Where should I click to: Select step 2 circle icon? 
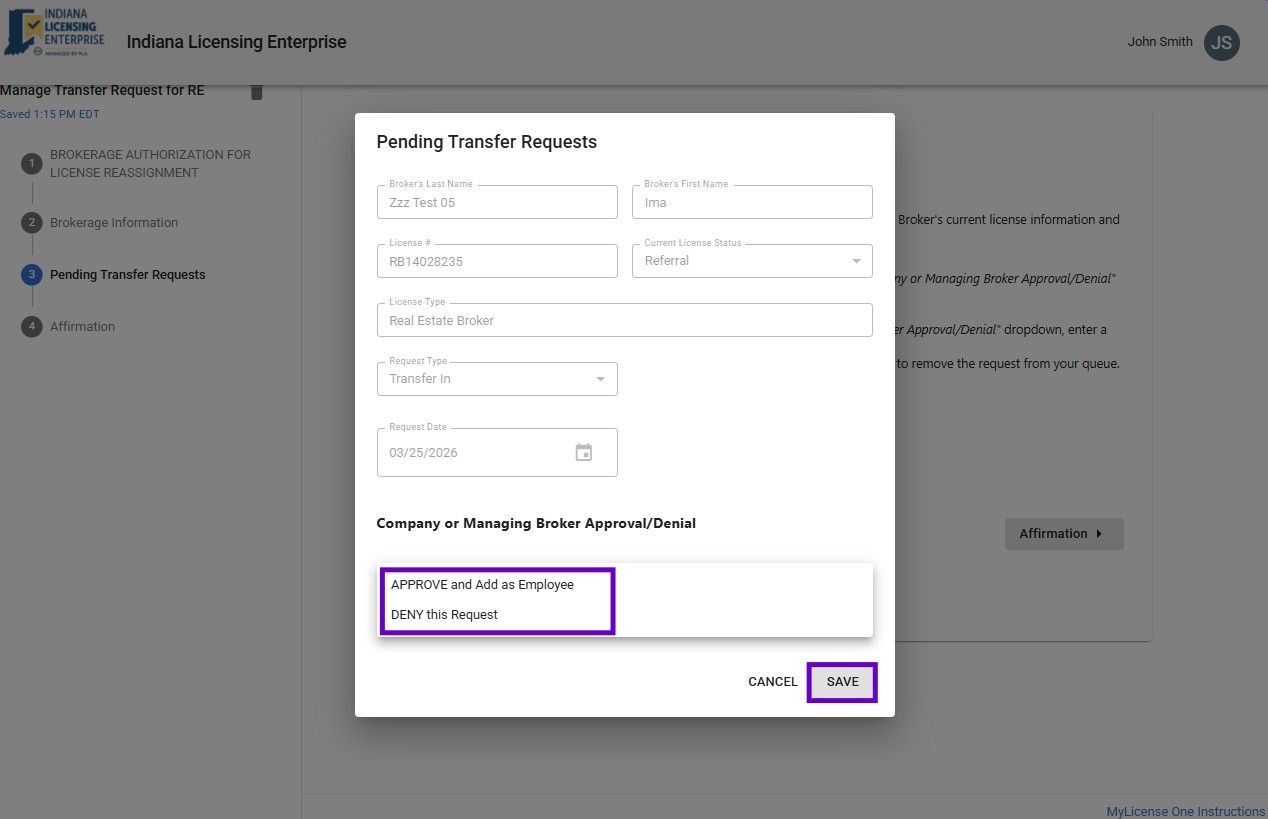(x=32, y=223)
